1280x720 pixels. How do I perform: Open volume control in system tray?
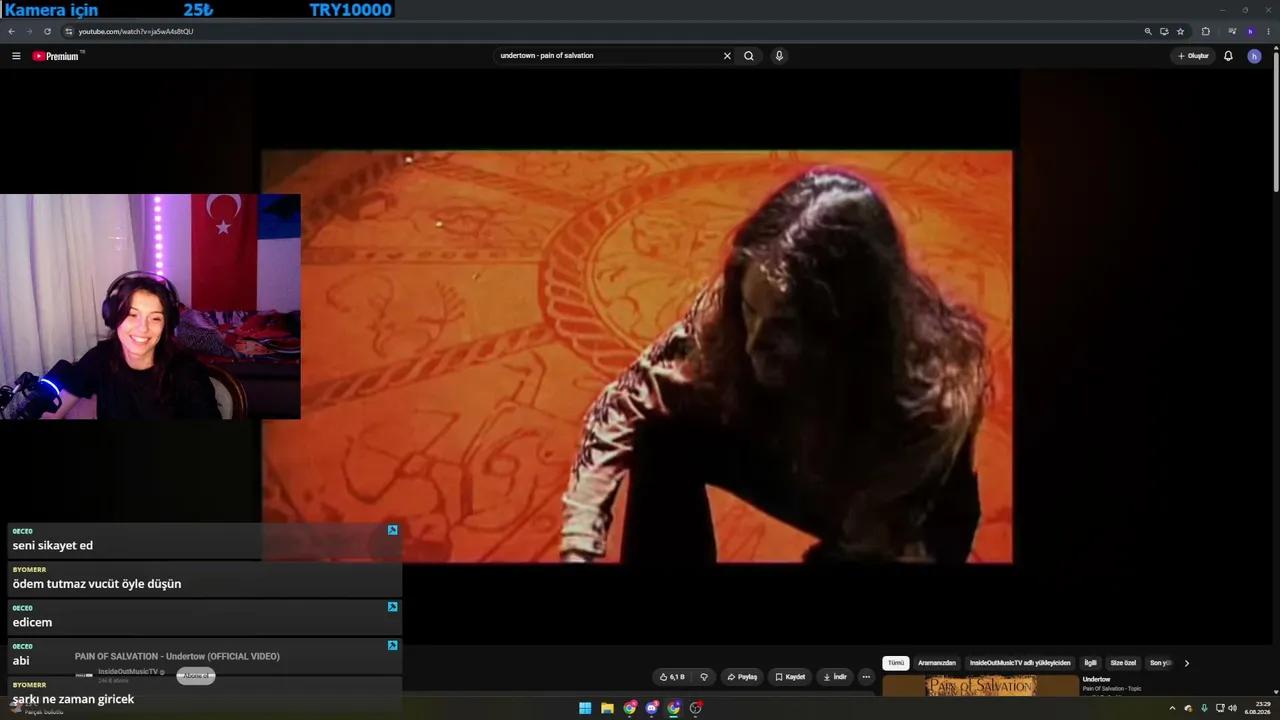(1232, 708)
